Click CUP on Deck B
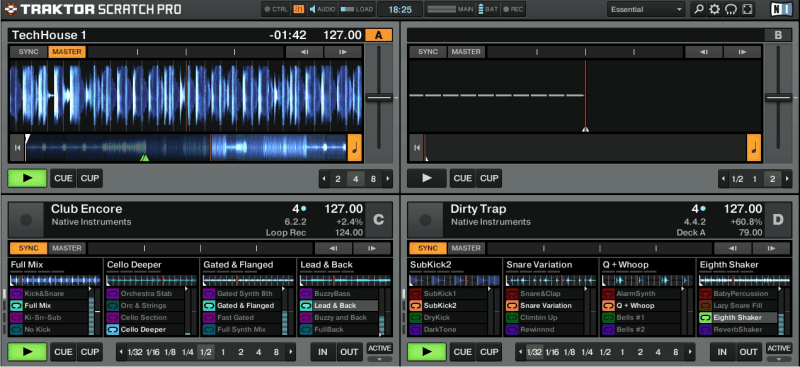Screen dimensions: 800x367 [489, 178]
